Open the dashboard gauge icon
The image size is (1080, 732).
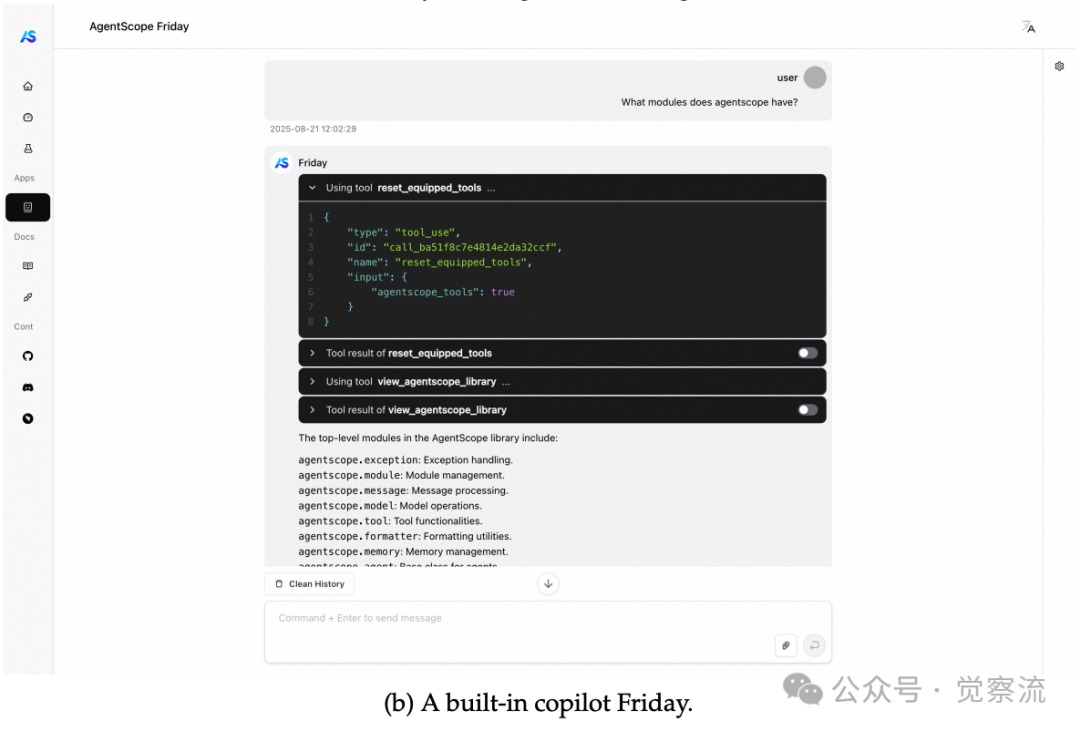28,117
